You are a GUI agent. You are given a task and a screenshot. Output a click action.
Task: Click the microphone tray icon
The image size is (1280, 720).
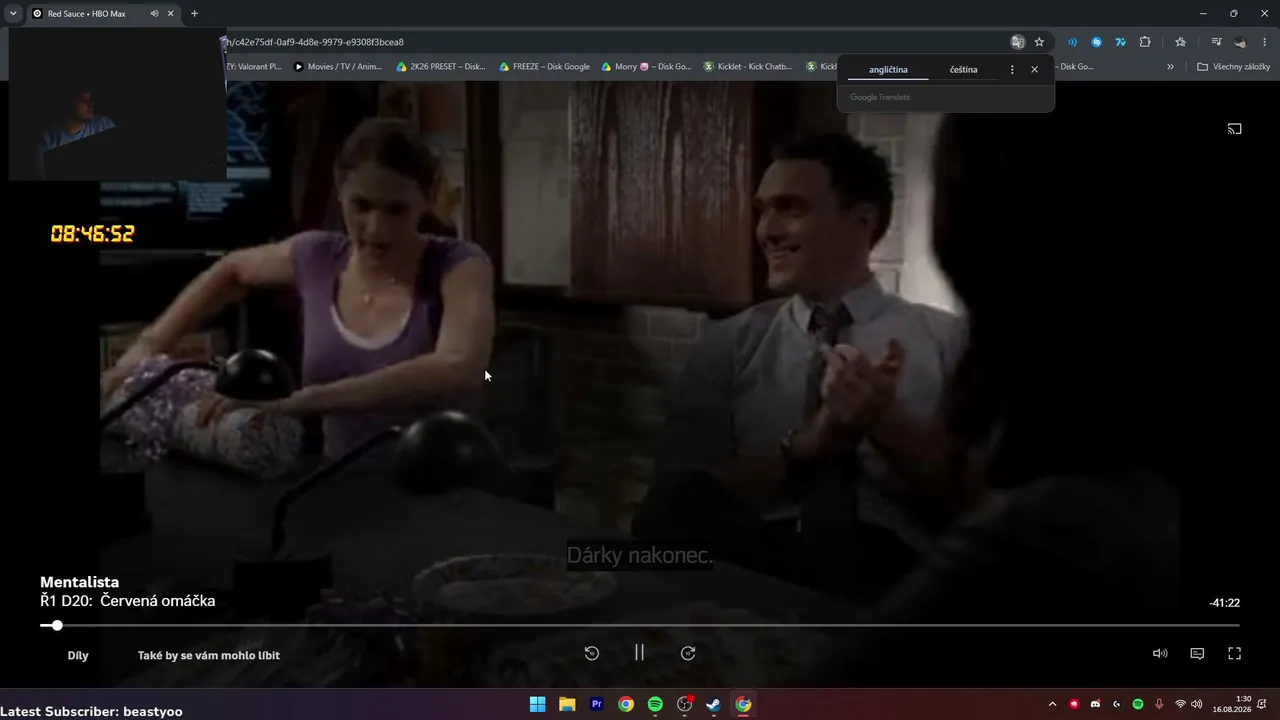click(1159, 704)
